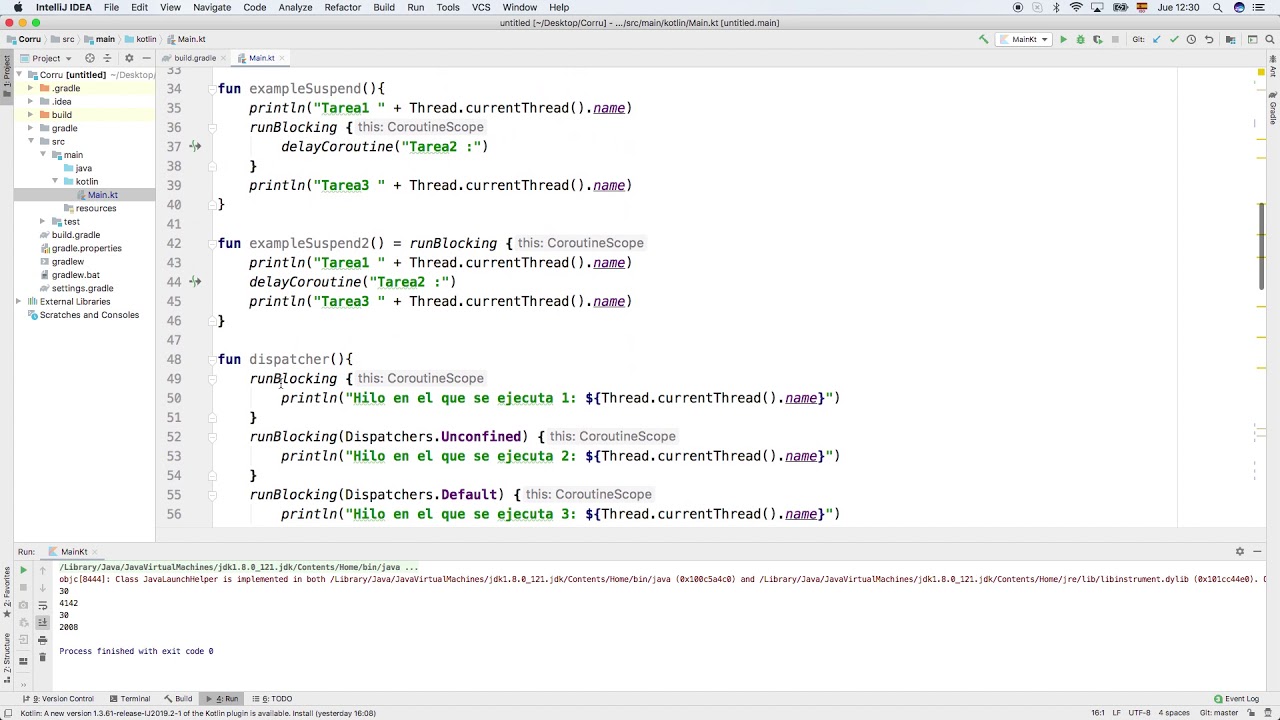
Task: Open Project panel gear settings
Action: [128, 58]
